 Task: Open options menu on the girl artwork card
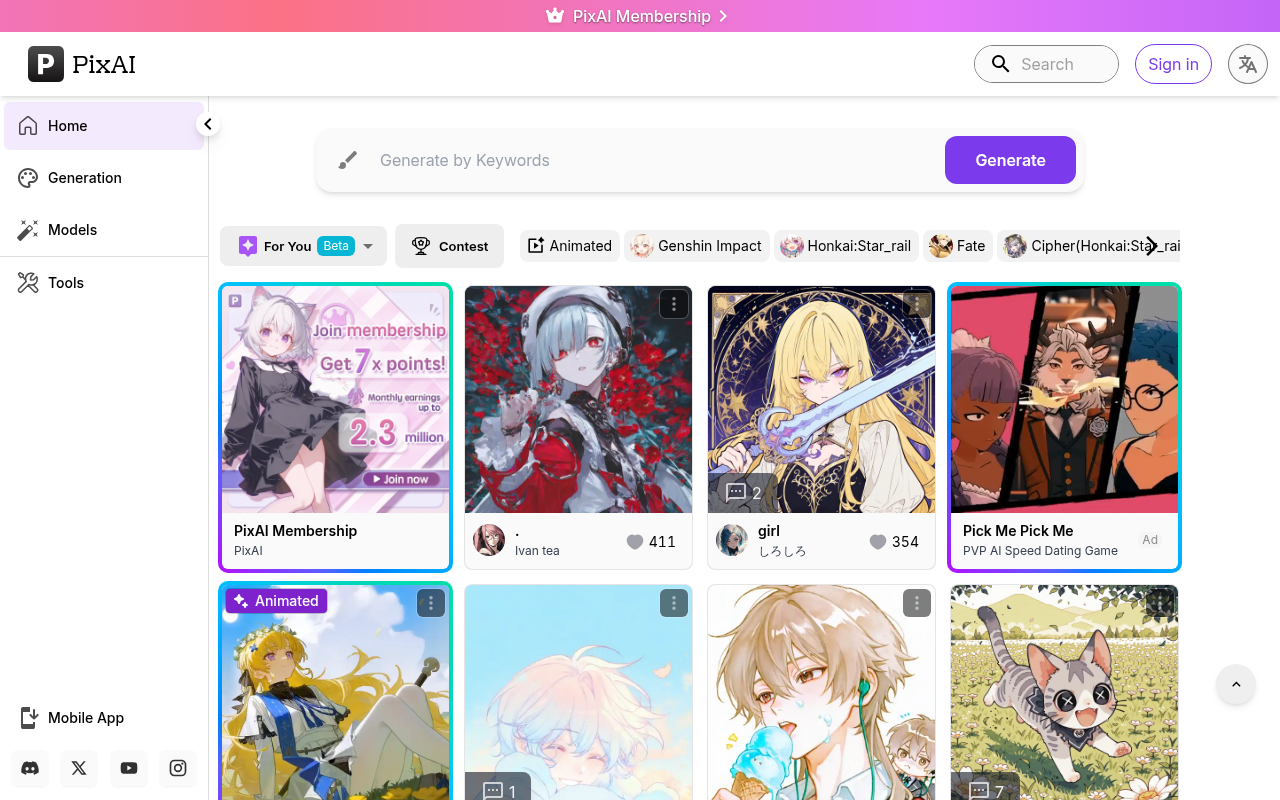916,303
